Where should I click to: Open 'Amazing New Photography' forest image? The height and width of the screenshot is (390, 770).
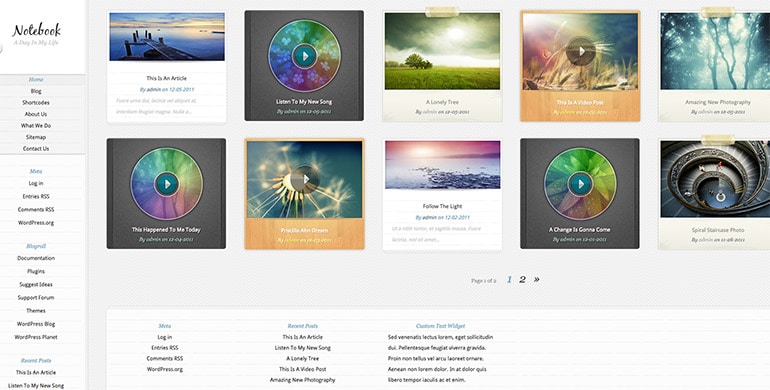[x=715, y=51]
